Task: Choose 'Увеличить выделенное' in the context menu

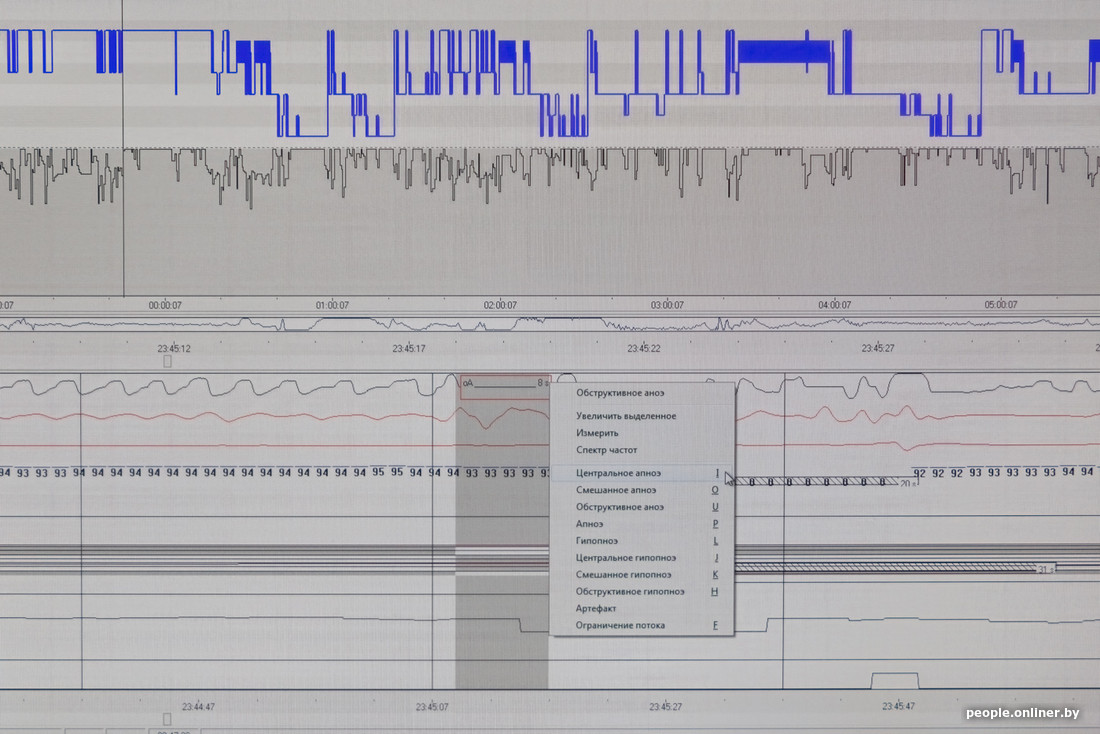Action: click(626, 416)
